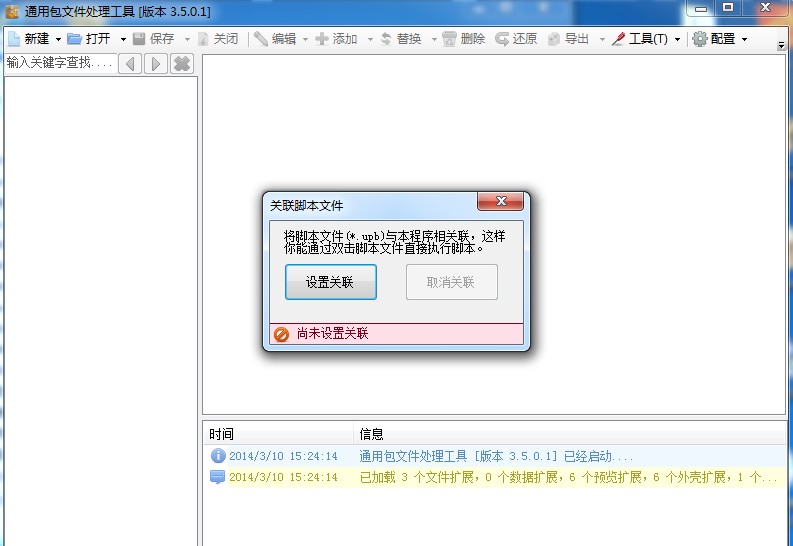Screen dimensions: 793x546
Task: Click the keyword search input field
Action: [60, 63]
